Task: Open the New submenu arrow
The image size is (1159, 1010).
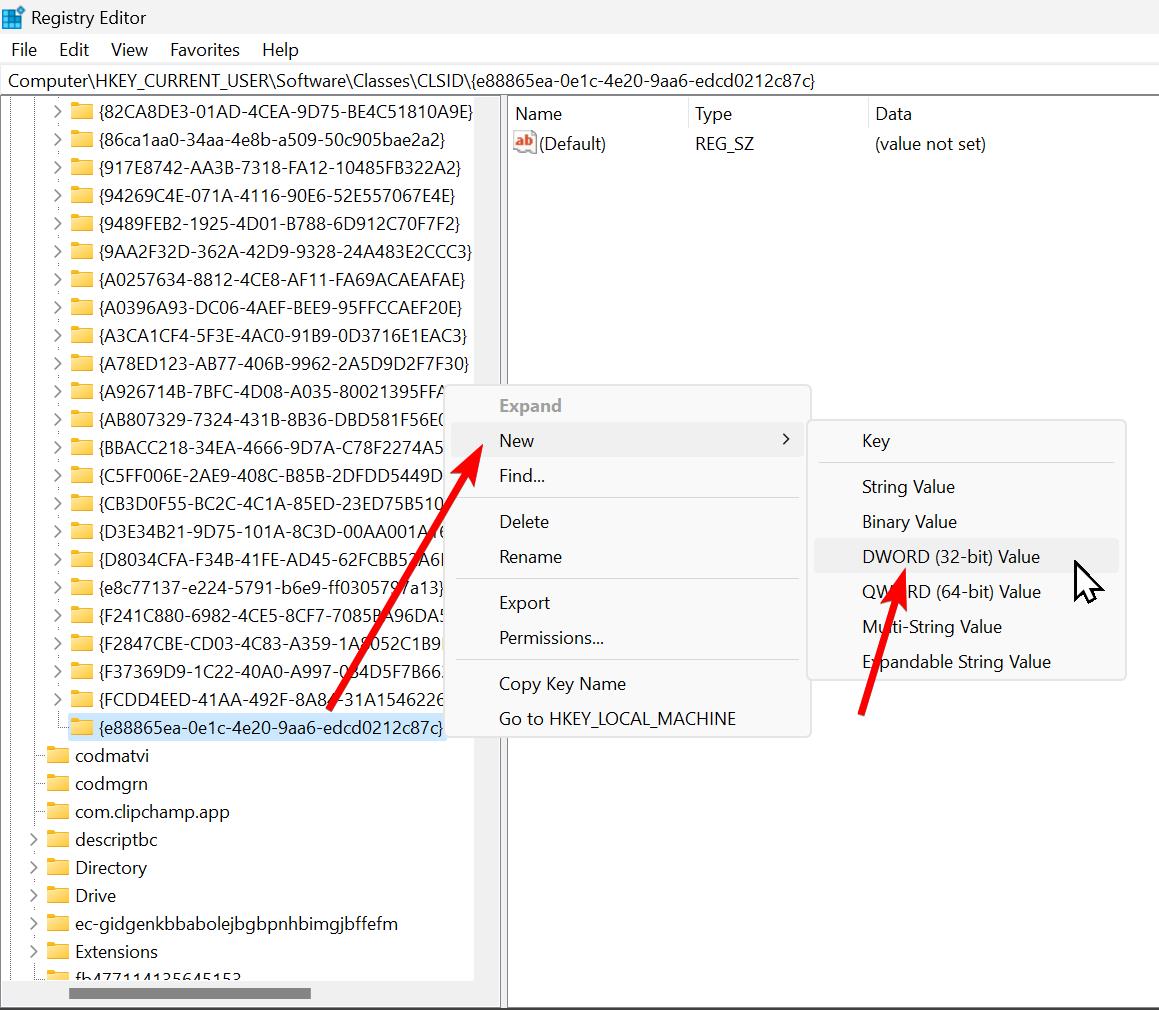Action: coord(786,440)
